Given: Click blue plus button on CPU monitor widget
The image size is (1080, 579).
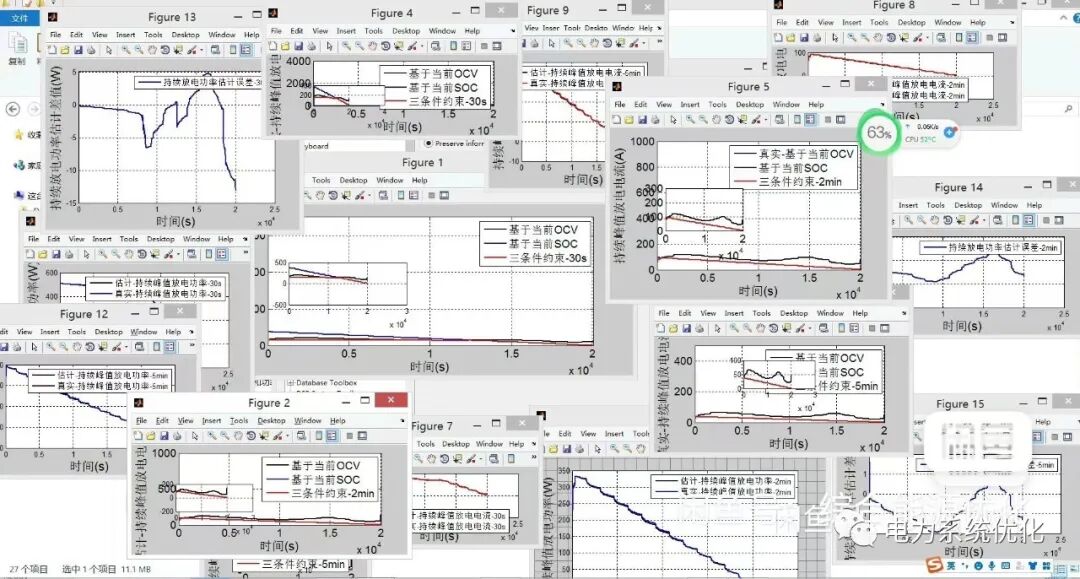Looking at the screenshot, I should point(950,131).
